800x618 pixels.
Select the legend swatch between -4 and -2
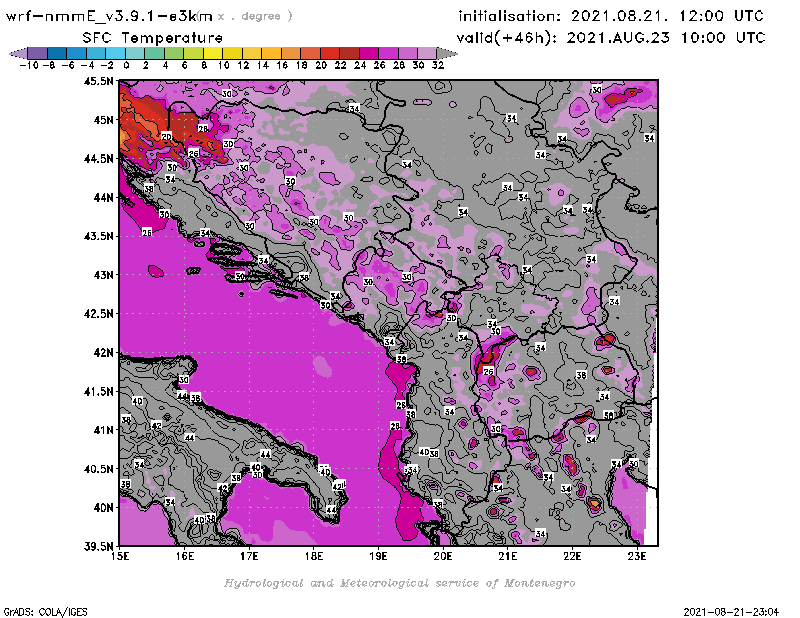(95, 53)
